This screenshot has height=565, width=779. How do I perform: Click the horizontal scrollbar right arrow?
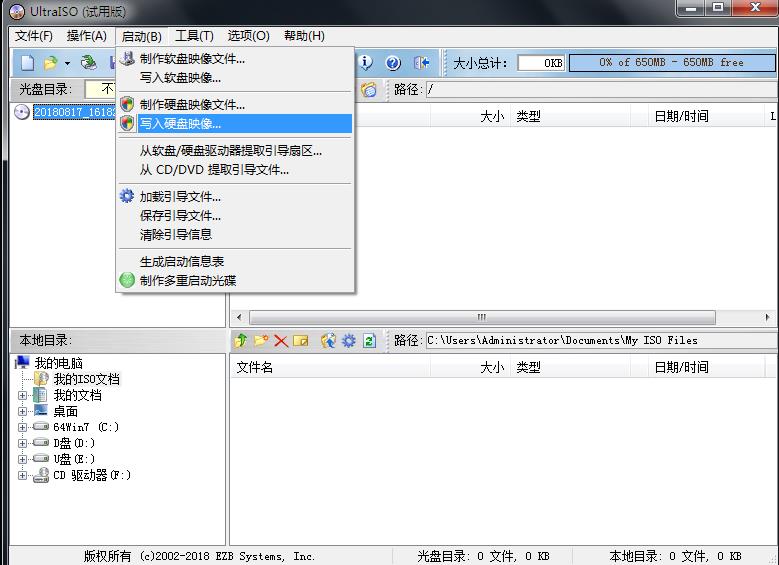[767, 317]
